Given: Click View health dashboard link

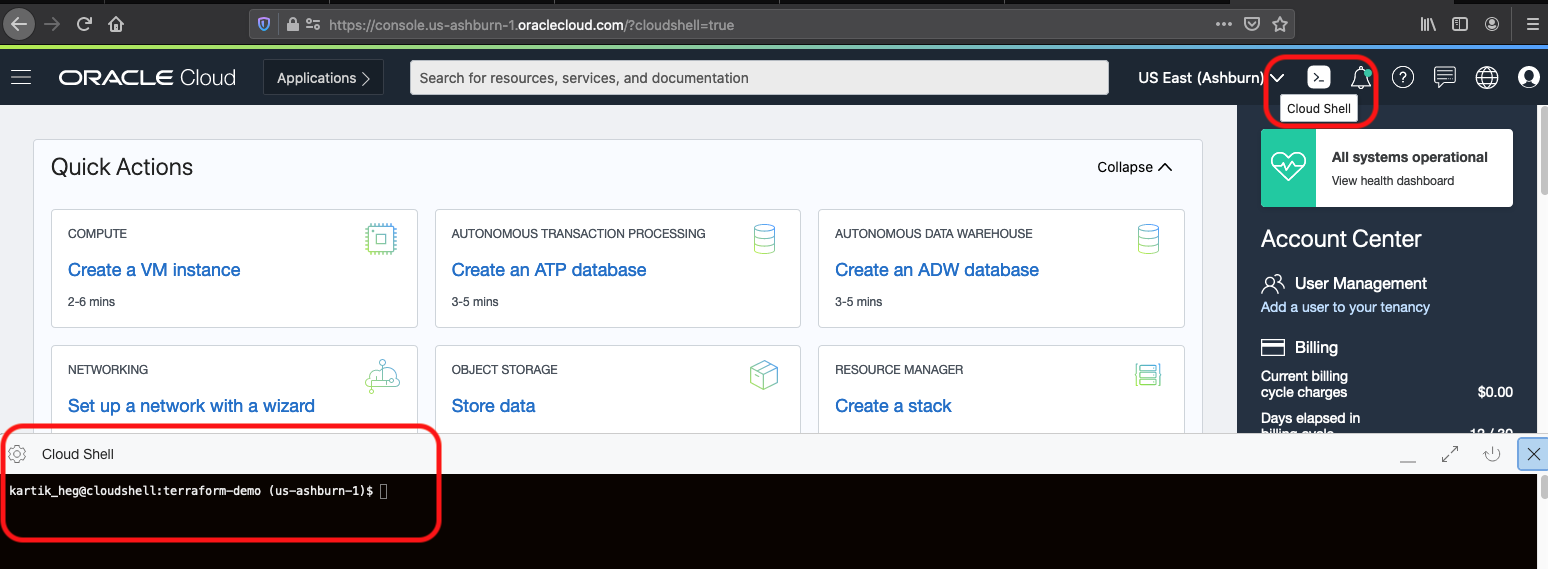Looking at the screenshot, I should tap(1393, 181).
